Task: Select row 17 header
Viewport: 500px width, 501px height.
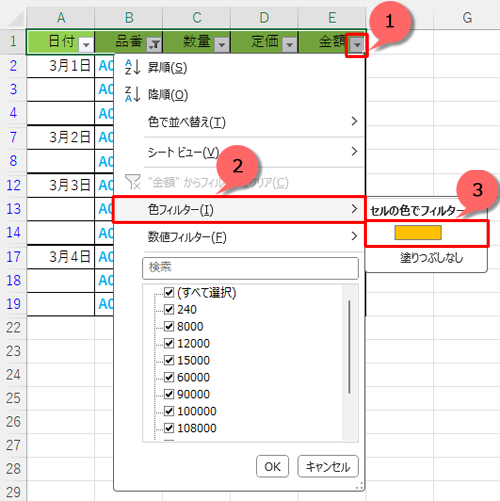Action: point(13,257)
